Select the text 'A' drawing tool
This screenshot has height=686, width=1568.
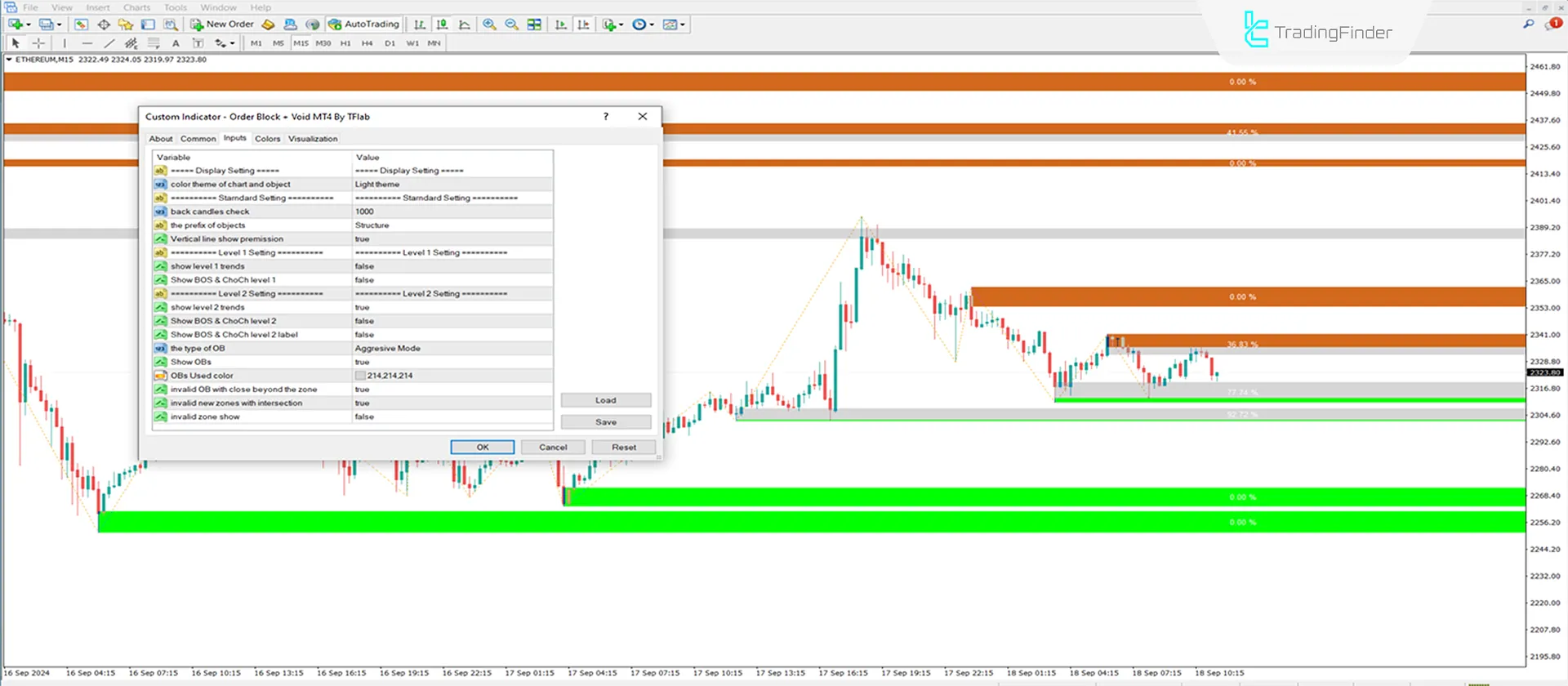point(176,43)
